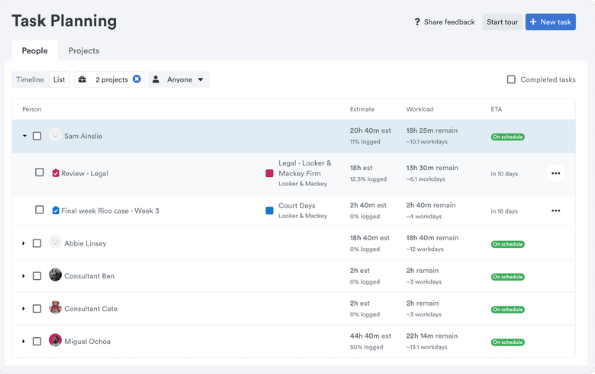Expand Consultant Cate's tasks

click(x=24, y=308)
